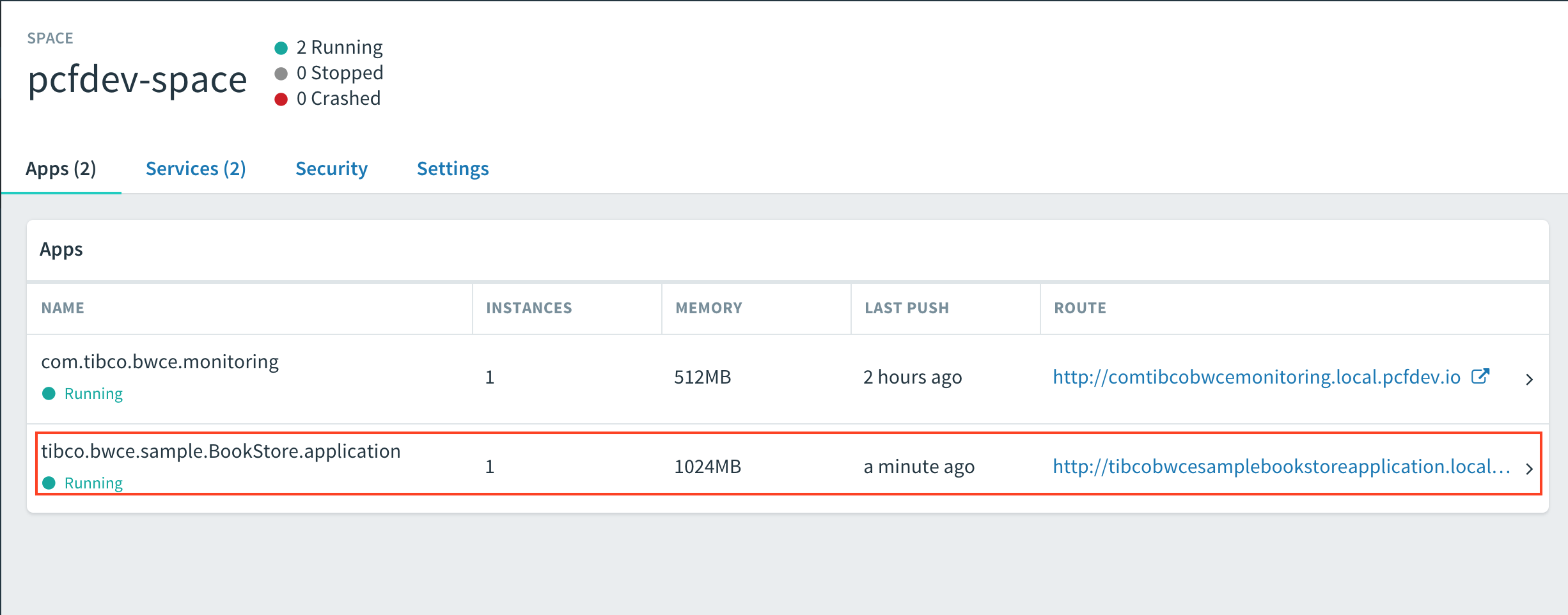Expand tibco.bwce.sample.BookStore.application row chevron
This screenshot has height=615, width=1568.
click(1529, 469)
